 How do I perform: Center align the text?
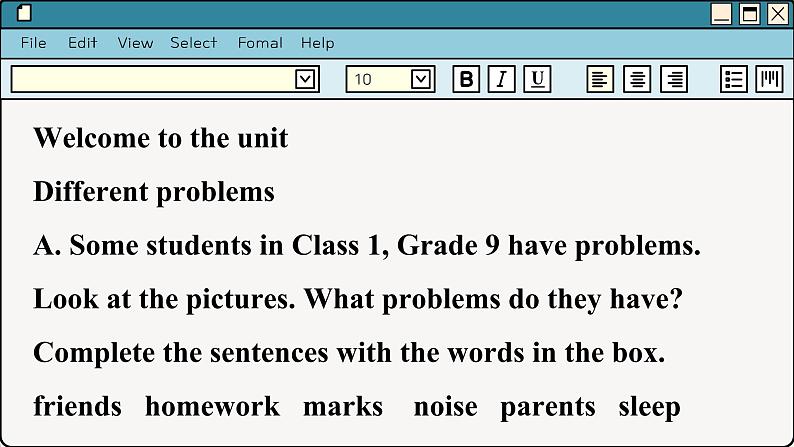tap(637, 80)
